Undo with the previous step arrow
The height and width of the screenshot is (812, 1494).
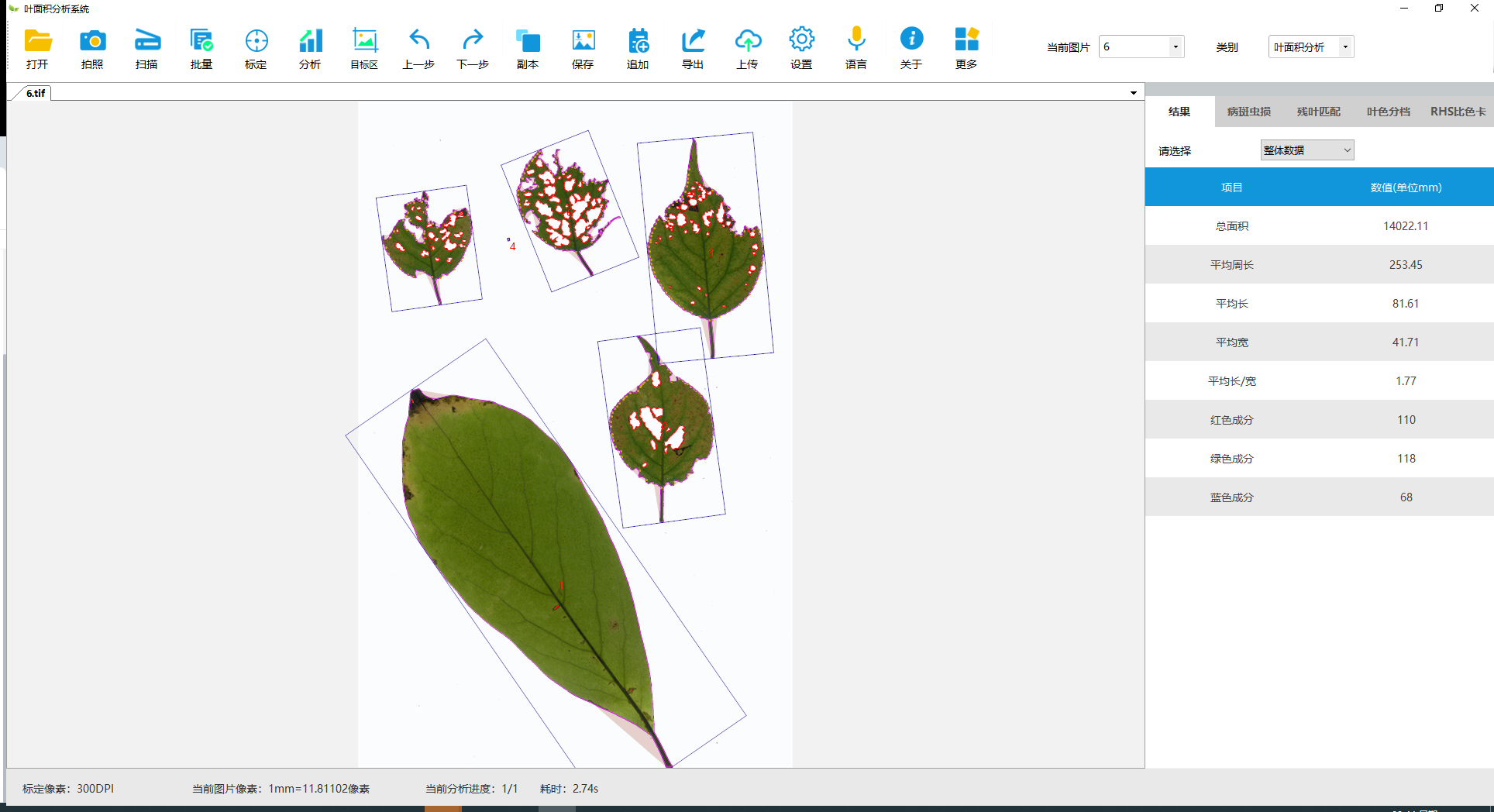418,41
